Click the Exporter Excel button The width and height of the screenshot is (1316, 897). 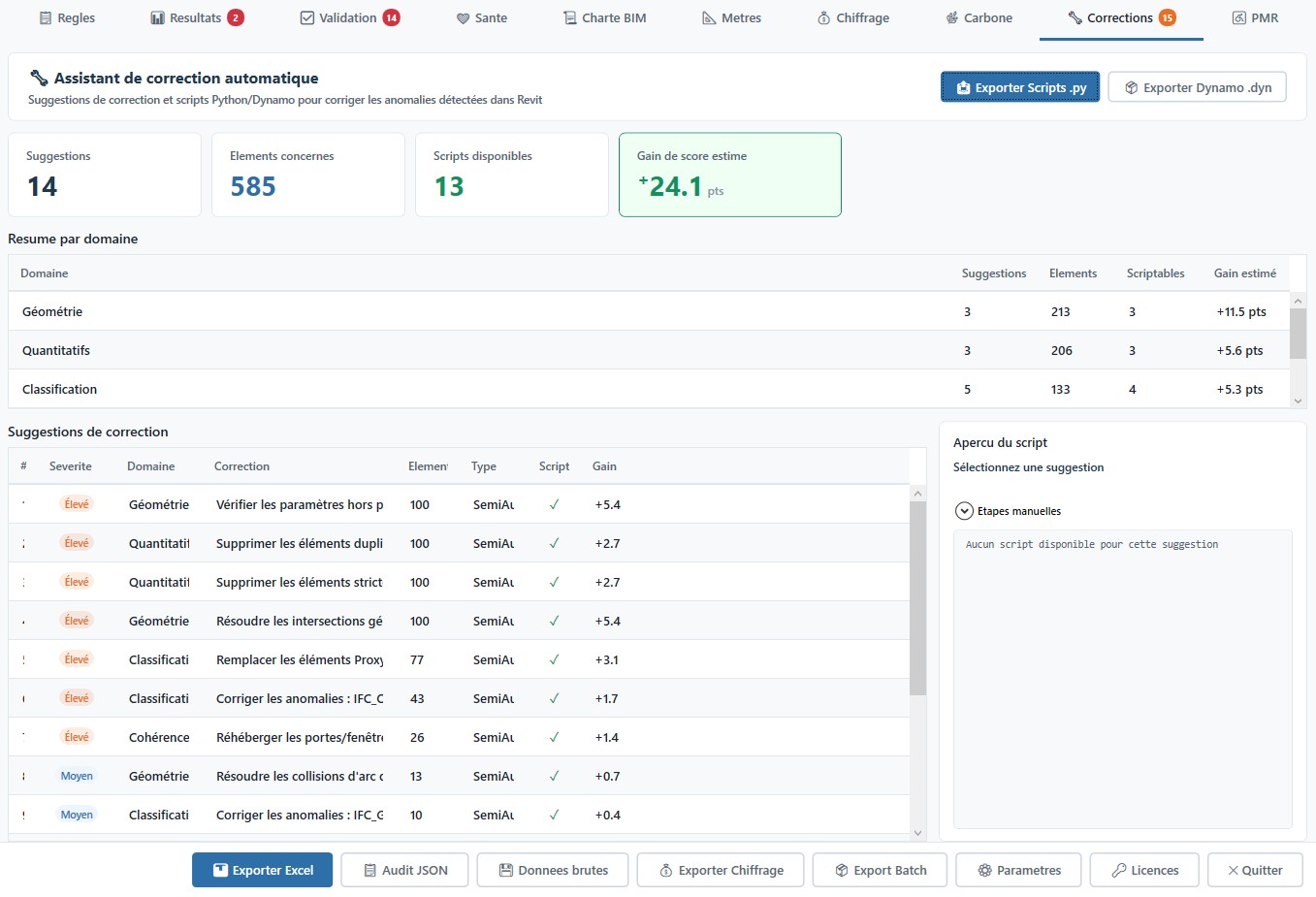[x=262, y=870]
